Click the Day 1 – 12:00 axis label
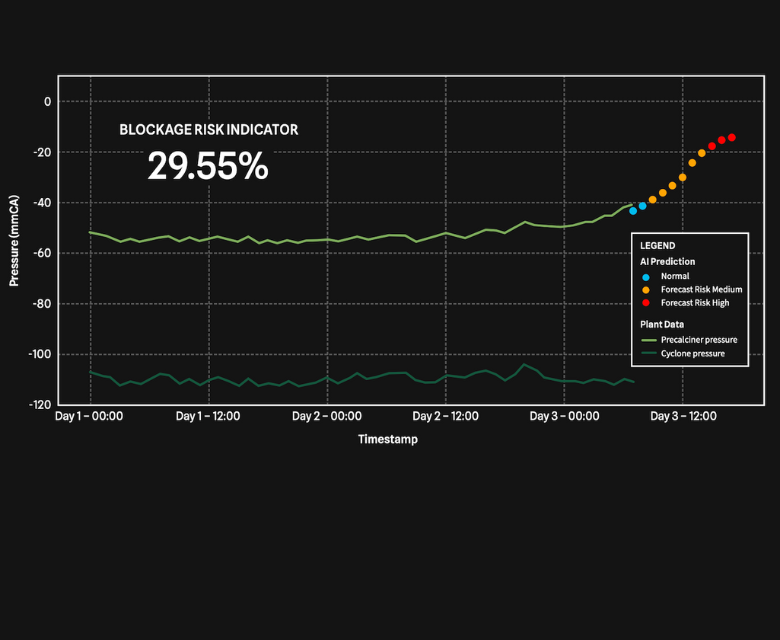780x640 pixels. (x=208, y=416)
